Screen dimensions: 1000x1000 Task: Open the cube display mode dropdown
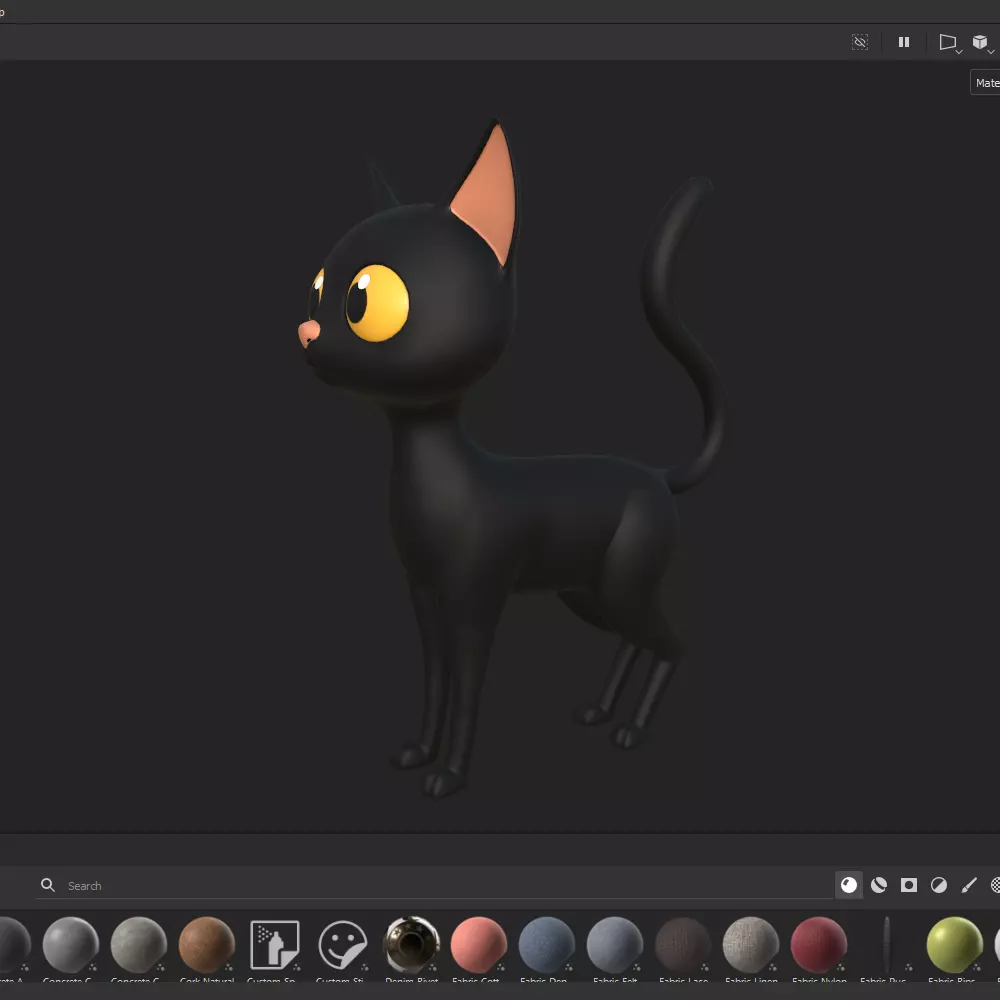click(x=982, y=43)
